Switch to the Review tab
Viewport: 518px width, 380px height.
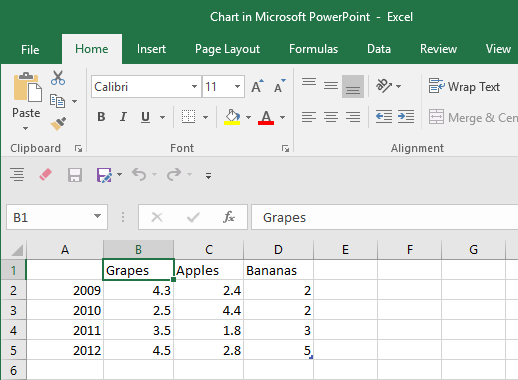(438, 49)
